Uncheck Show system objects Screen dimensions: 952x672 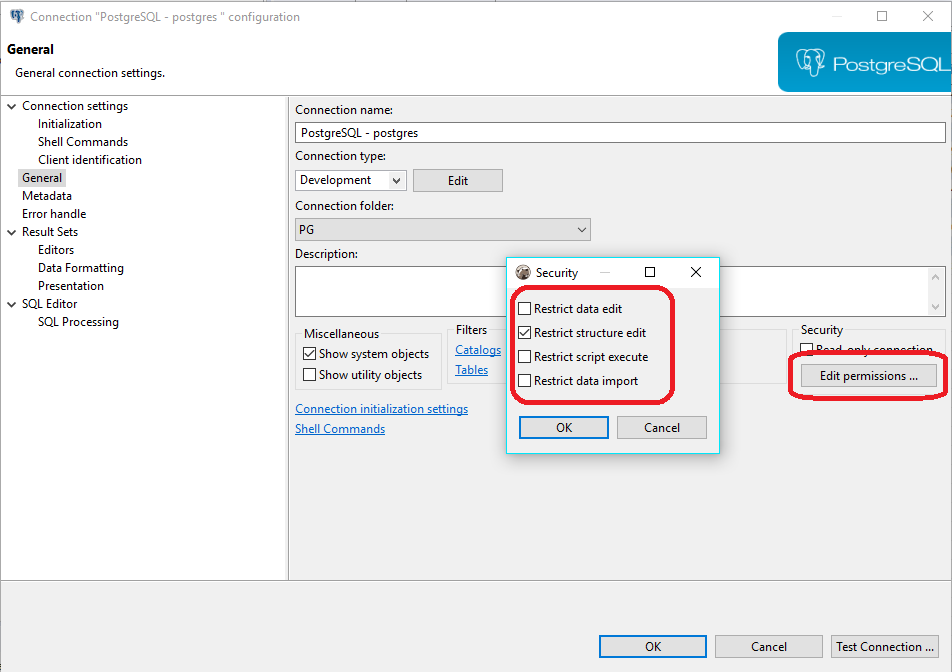[310, 354]
